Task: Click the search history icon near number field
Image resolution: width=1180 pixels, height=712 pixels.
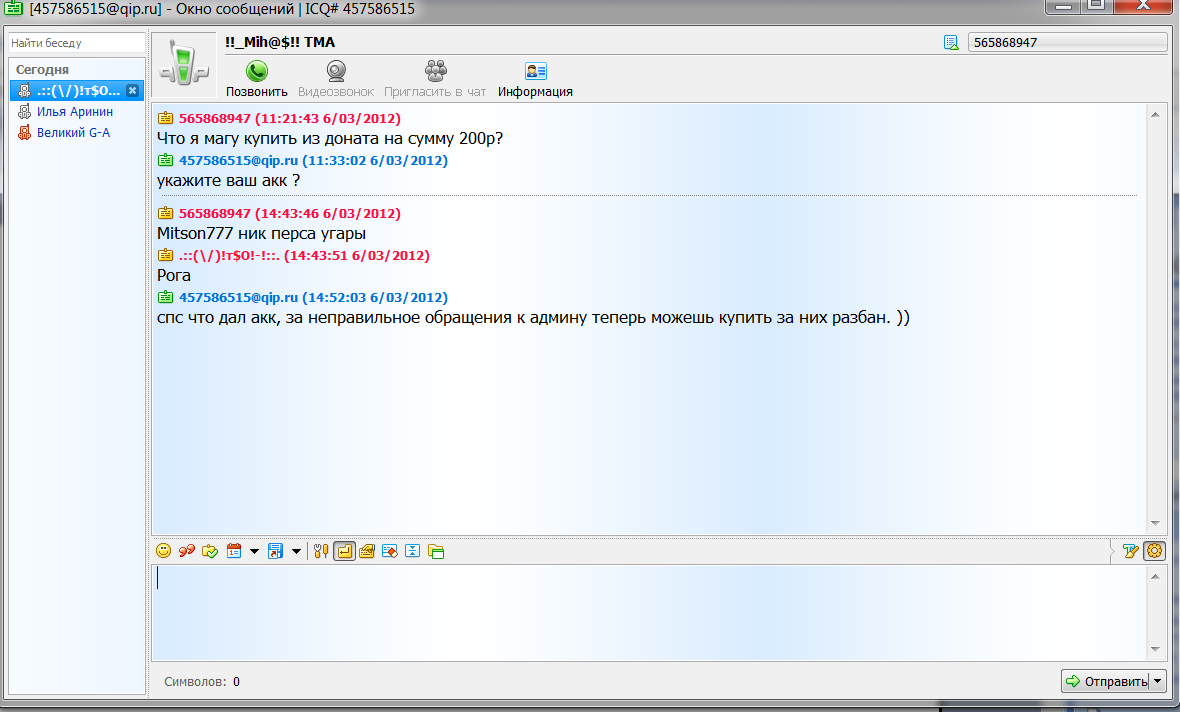Action: (x=951, y=42)
